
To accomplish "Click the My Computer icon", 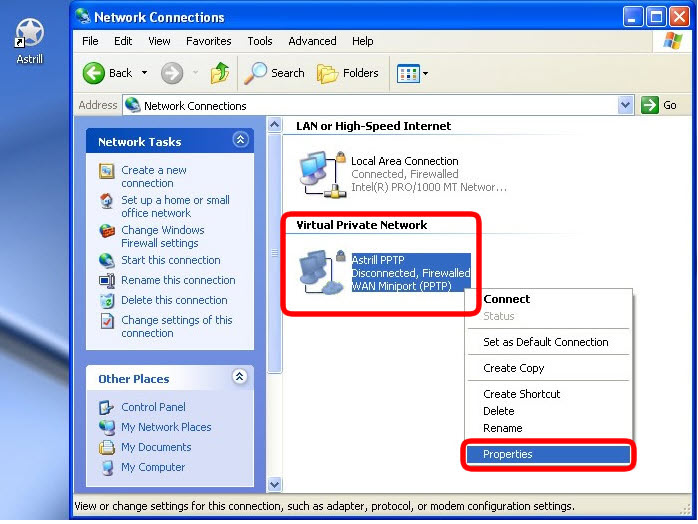I will [x=107, y=467].
